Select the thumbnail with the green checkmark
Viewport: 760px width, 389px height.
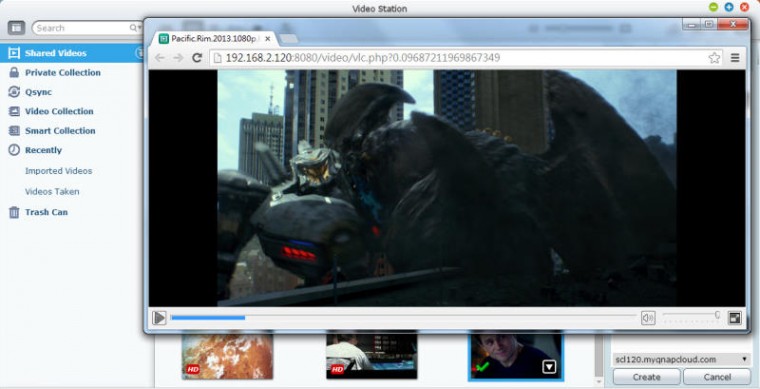(516, 356)
